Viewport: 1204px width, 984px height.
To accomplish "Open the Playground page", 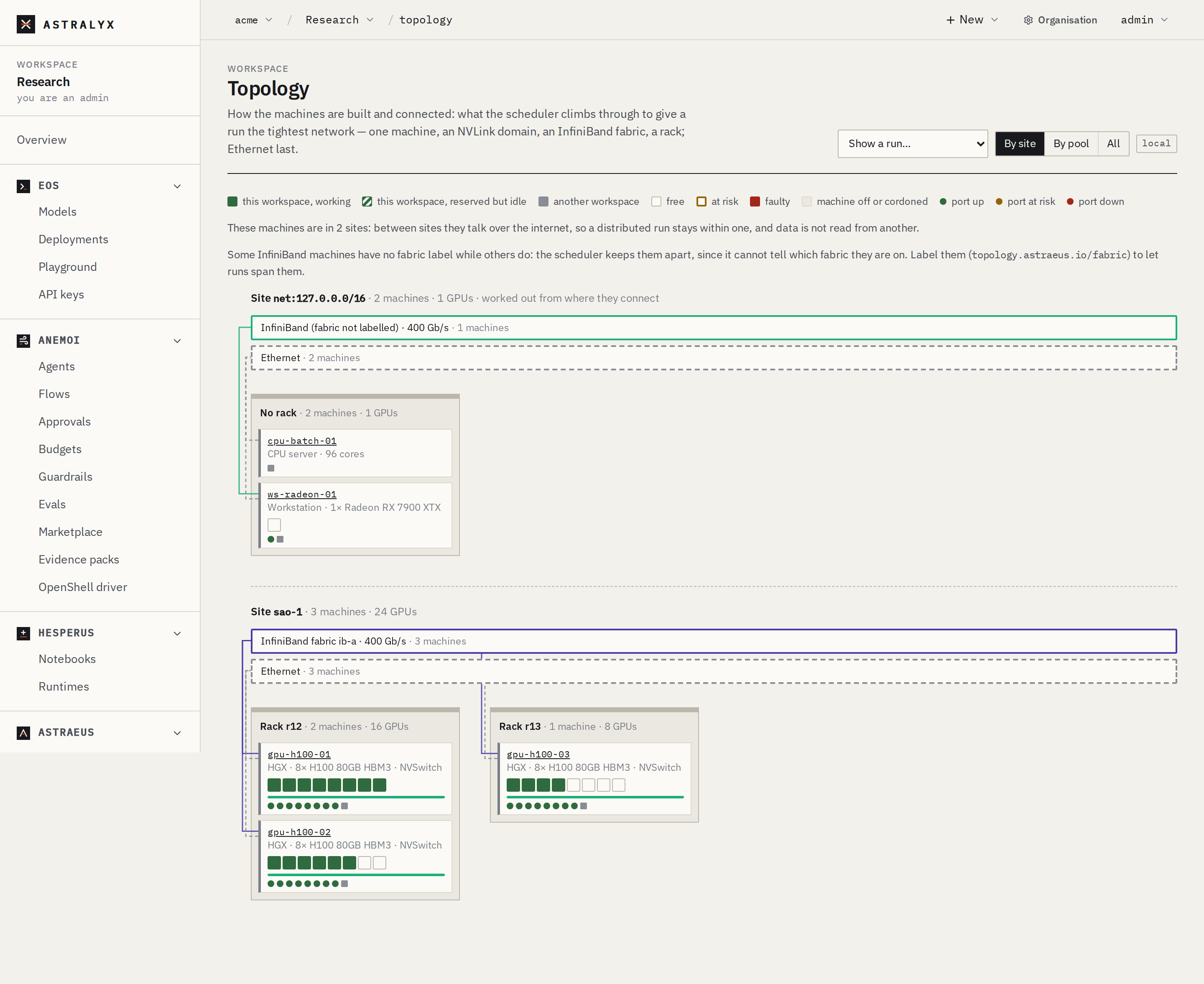I will click(x=67, y=267).
